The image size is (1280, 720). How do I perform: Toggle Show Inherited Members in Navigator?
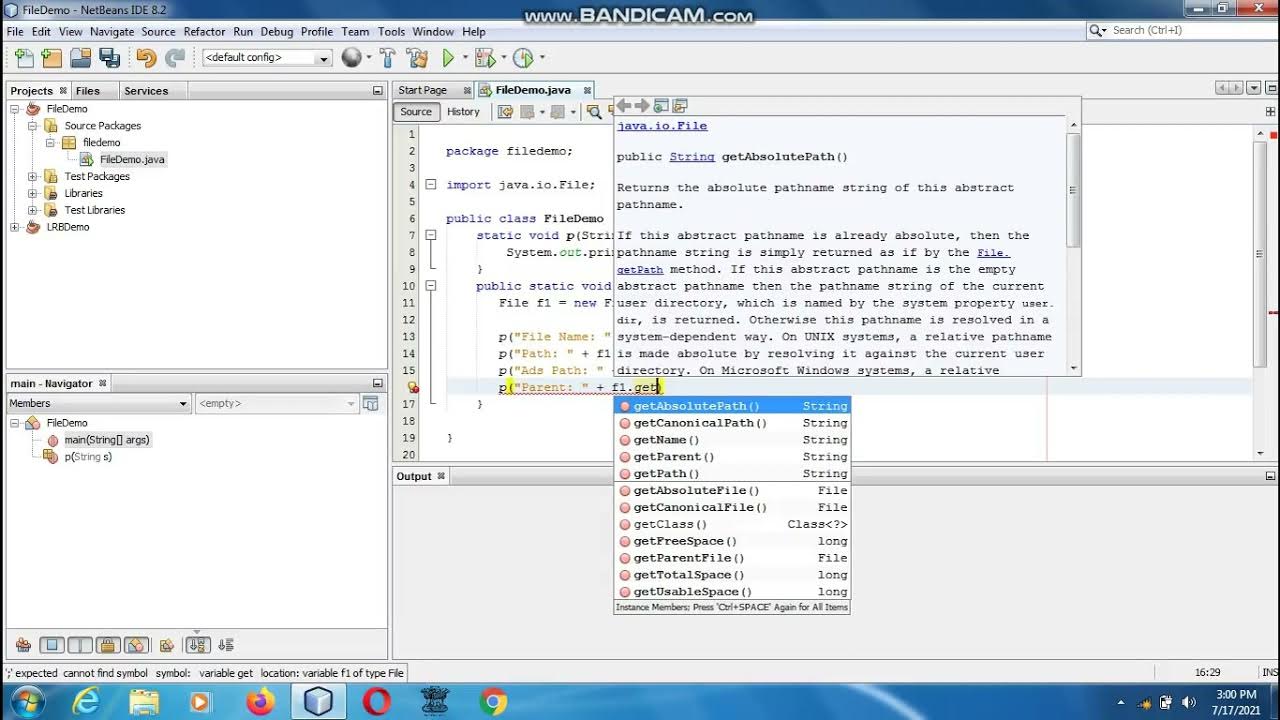(23, 645)
